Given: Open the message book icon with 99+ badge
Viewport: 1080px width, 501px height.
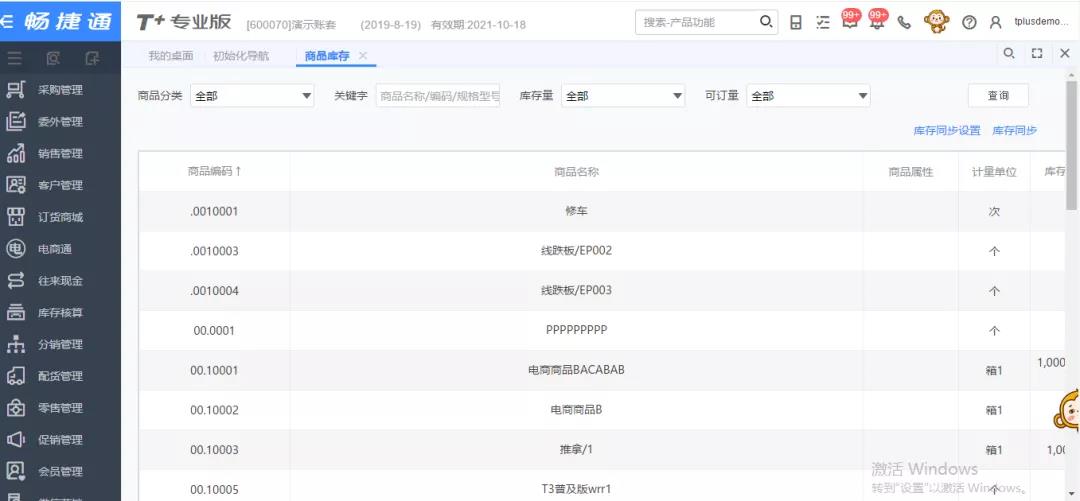Looking at the screenshot, I should click(x=851, y=20).
